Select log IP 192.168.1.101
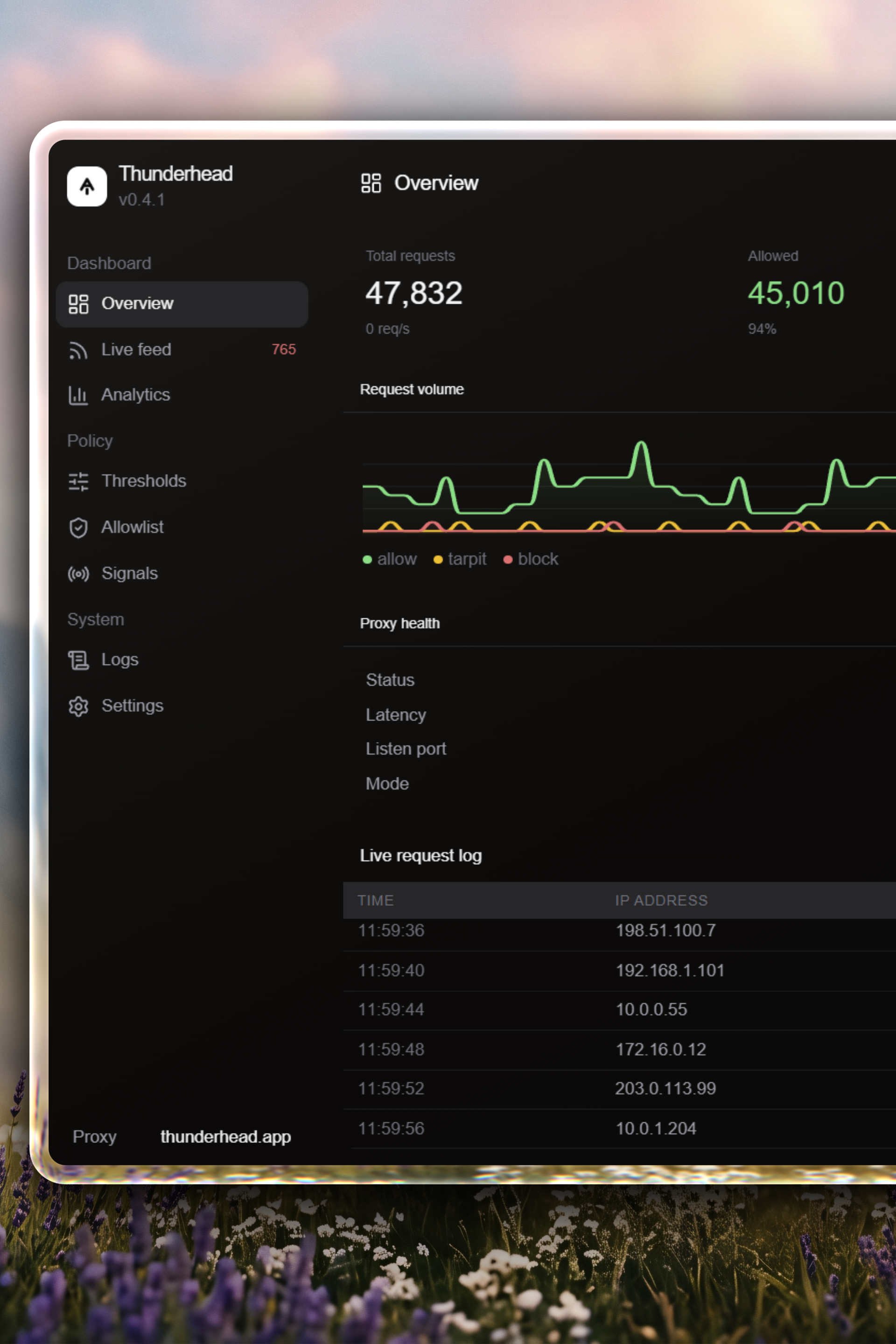 coord(670,971)
